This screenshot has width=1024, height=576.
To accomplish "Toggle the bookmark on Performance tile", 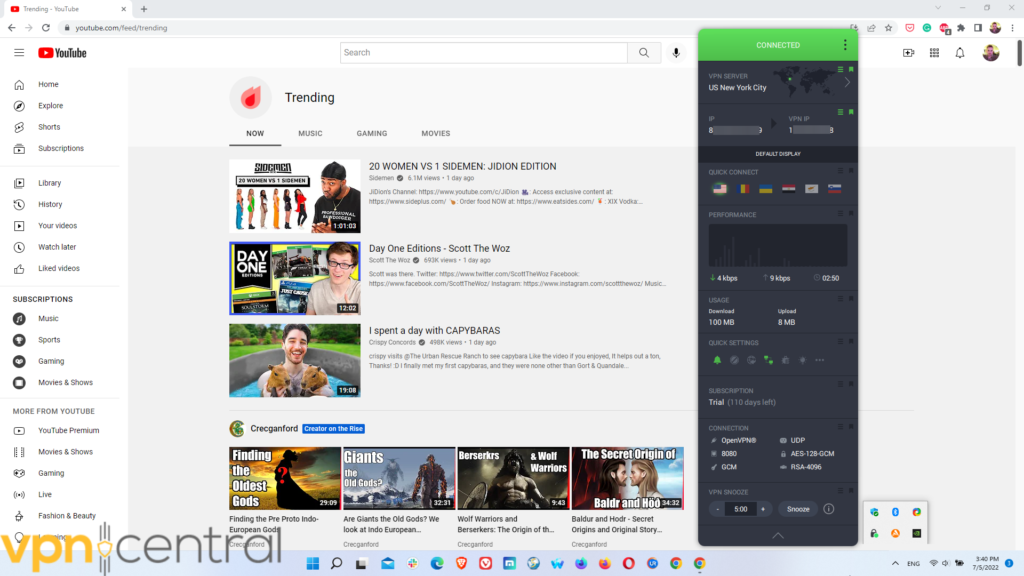I will click(x=851, y=212).
